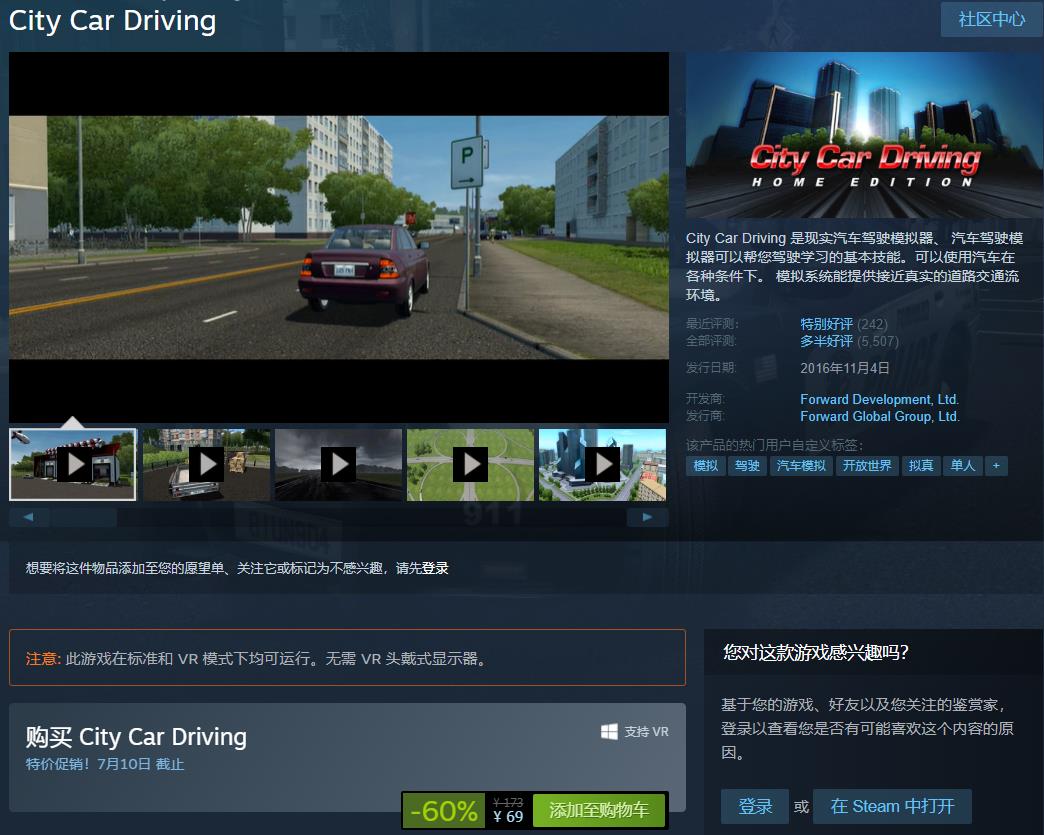Click the 登录 button in sidebar

click(755, 807)
